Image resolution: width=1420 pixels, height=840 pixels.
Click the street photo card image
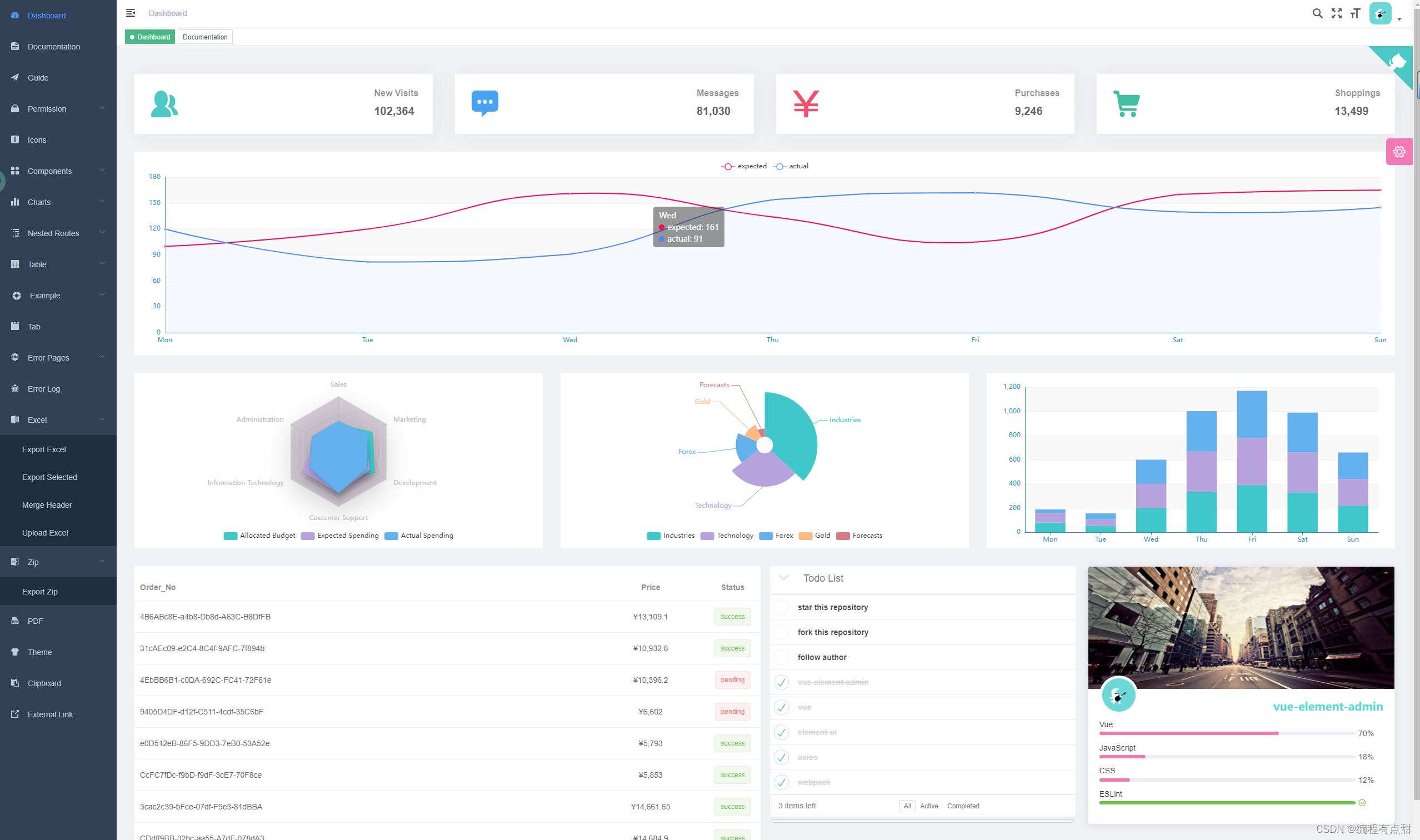point(1241,627)
